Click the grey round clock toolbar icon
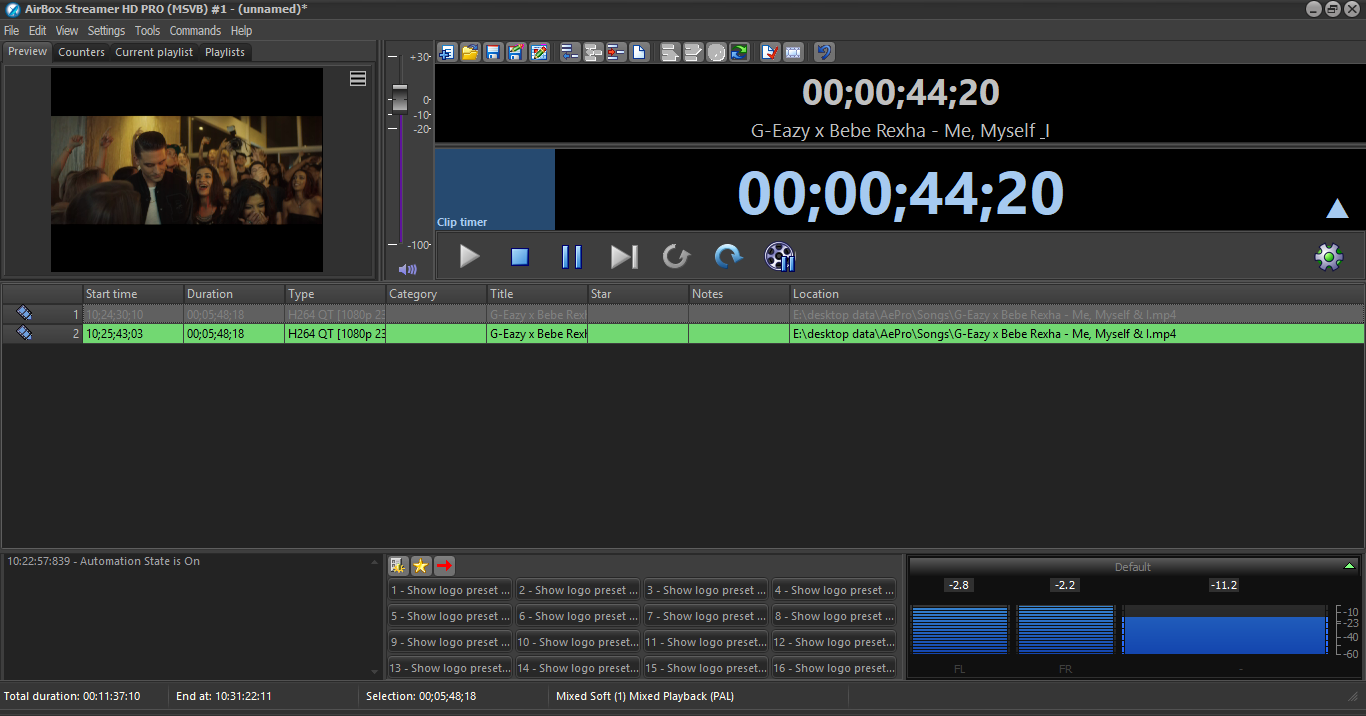Image resolution: width=1366 pixels, height=716 pixels. [x=716, y=52]
